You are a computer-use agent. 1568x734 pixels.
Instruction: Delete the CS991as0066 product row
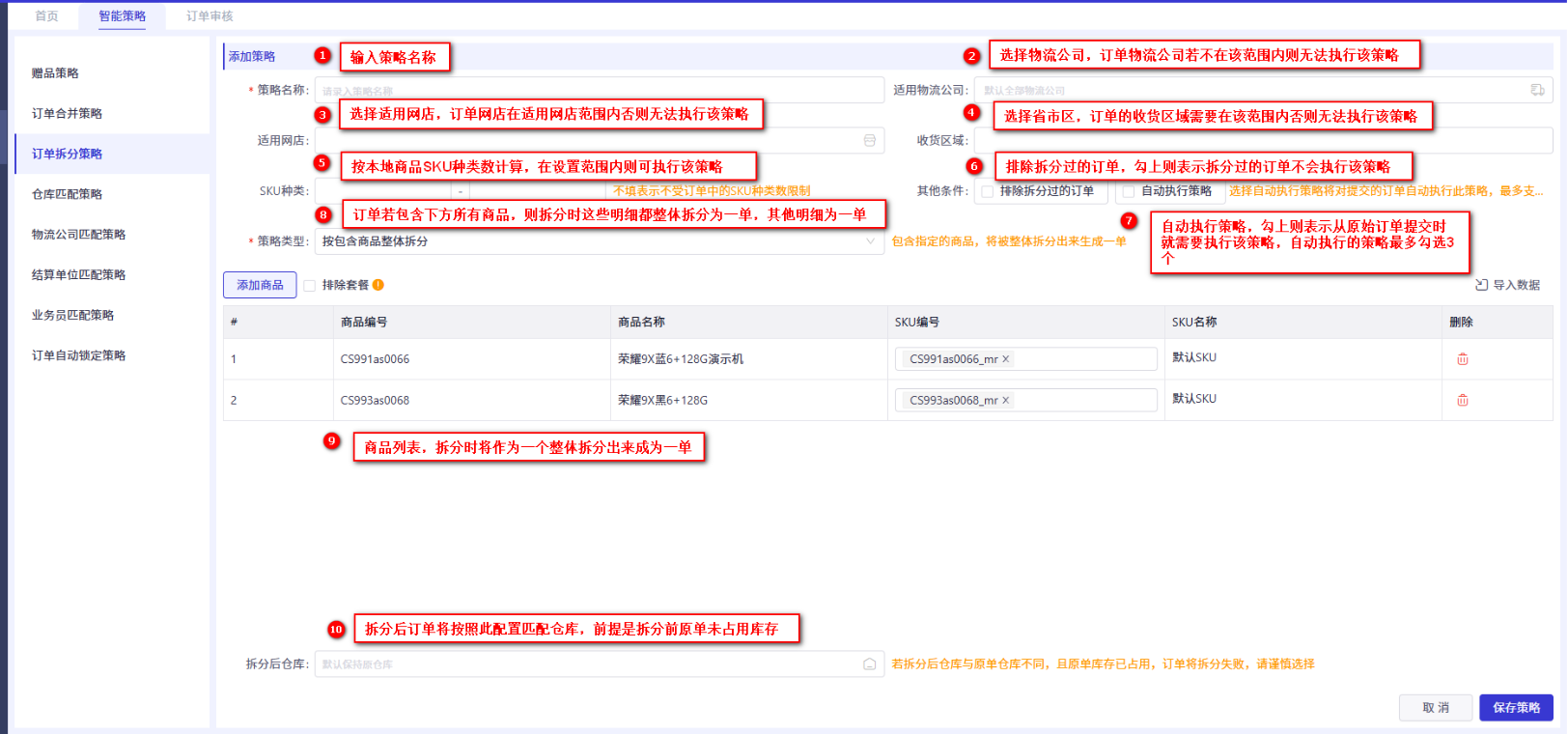coord(1462,359)
